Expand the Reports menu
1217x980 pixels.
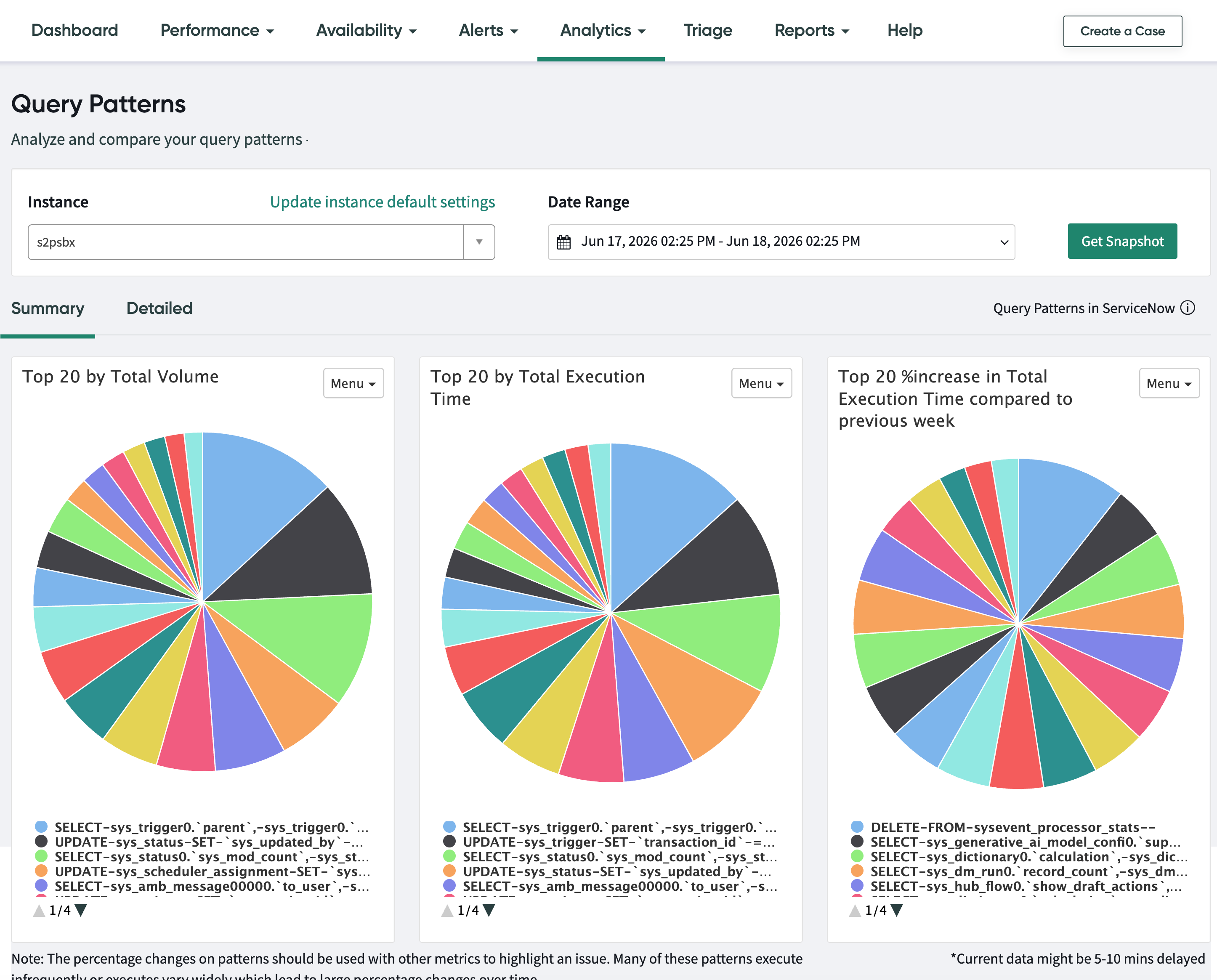(812, 30)
